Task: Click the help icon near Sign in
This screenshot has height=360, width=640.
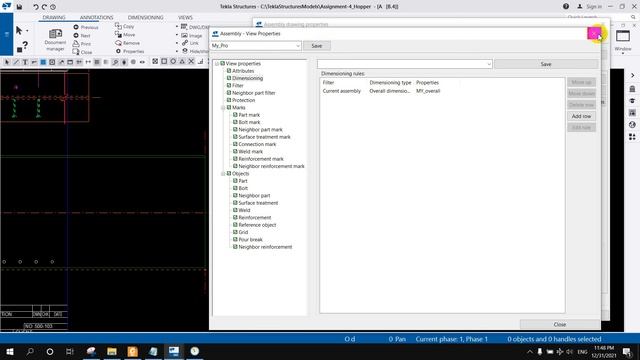Action: point(566,6)
